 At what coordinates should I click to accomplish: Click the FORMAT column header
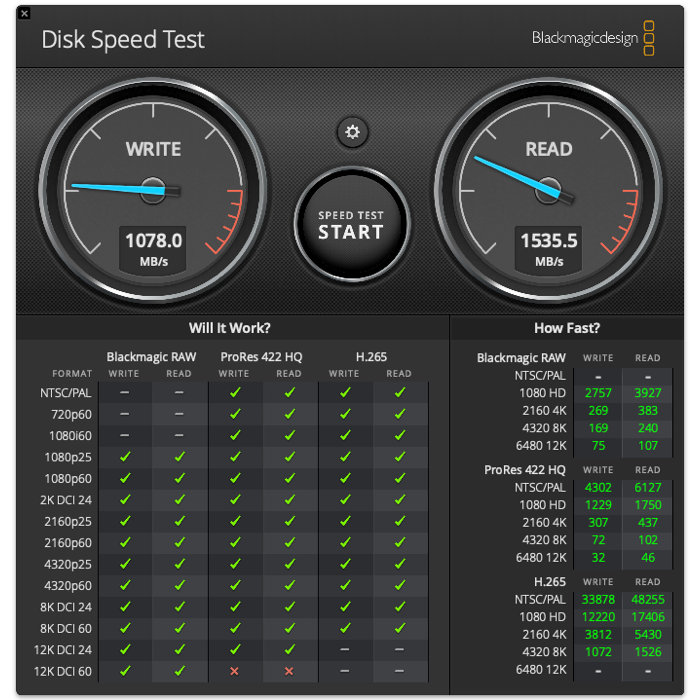pyautogui.click(x=72, y=374)
